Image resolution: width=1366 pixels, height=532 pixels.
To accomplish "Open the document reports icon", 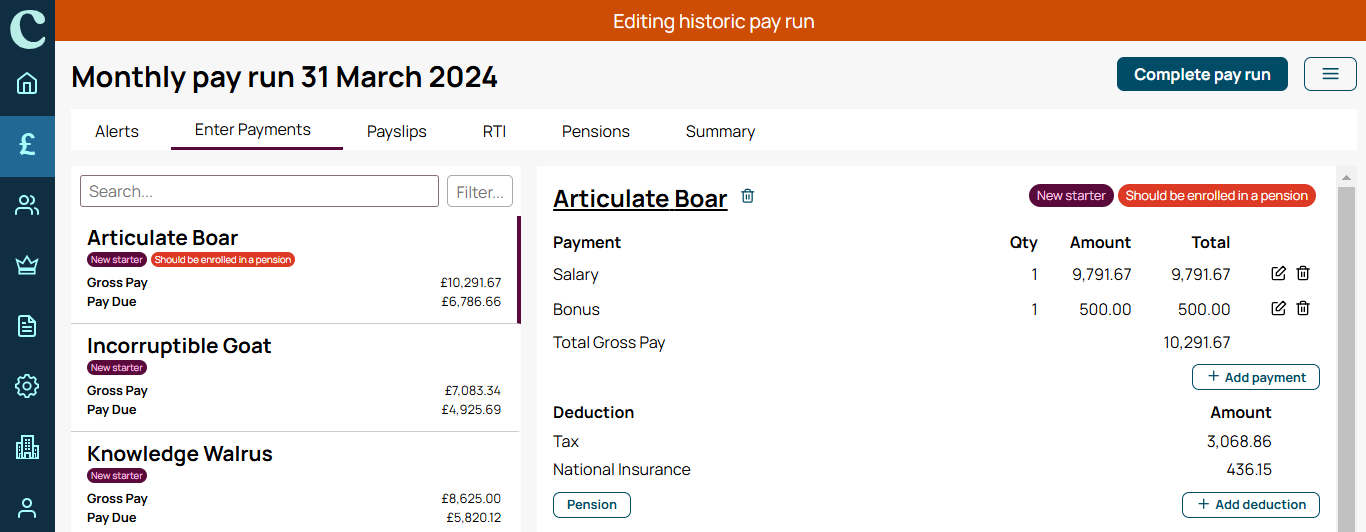I will [27, 325].
